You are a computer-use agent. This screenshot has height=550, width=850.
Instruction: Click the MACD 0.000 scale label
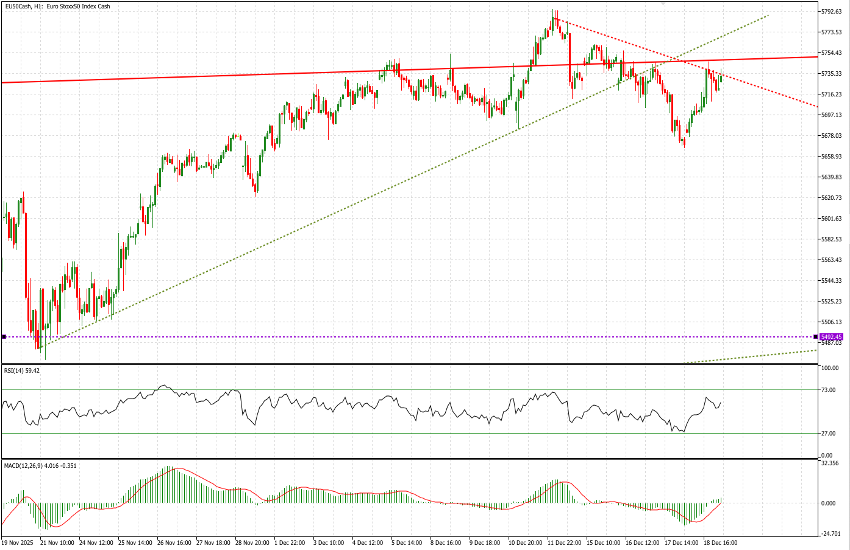[828, 503]
